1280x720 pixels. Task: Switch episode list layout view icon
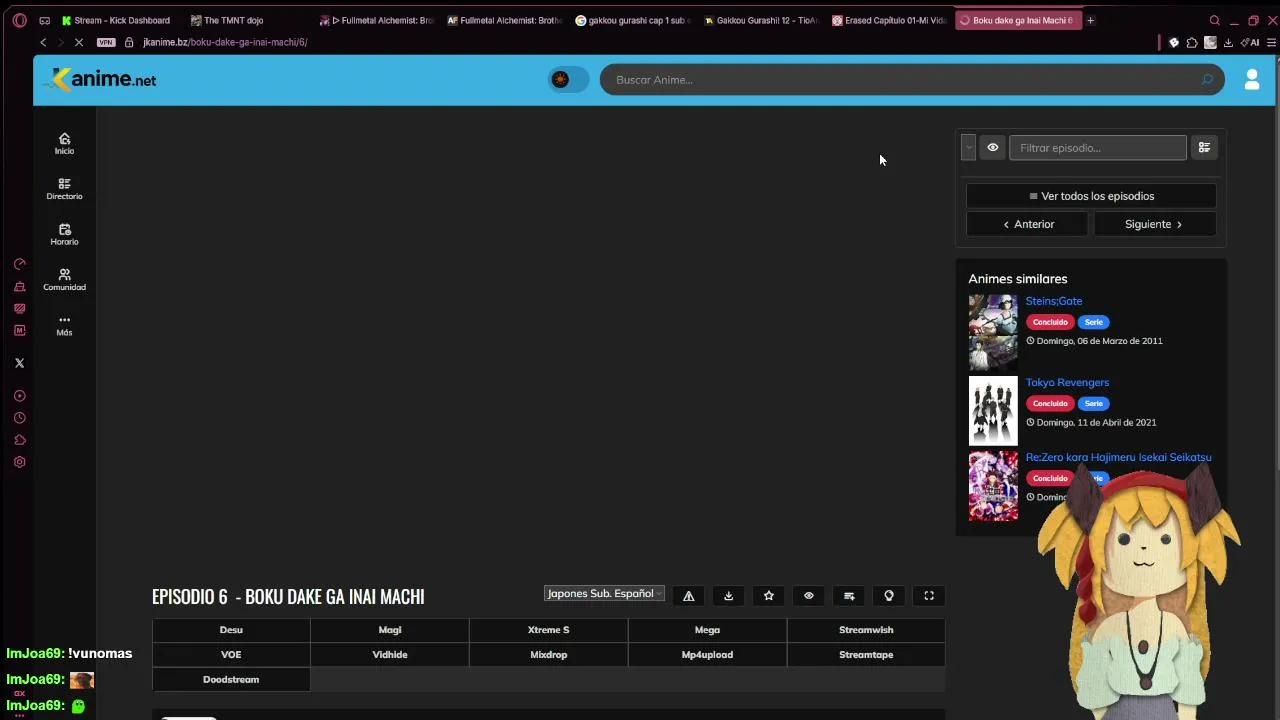(x=1204, y=148)
